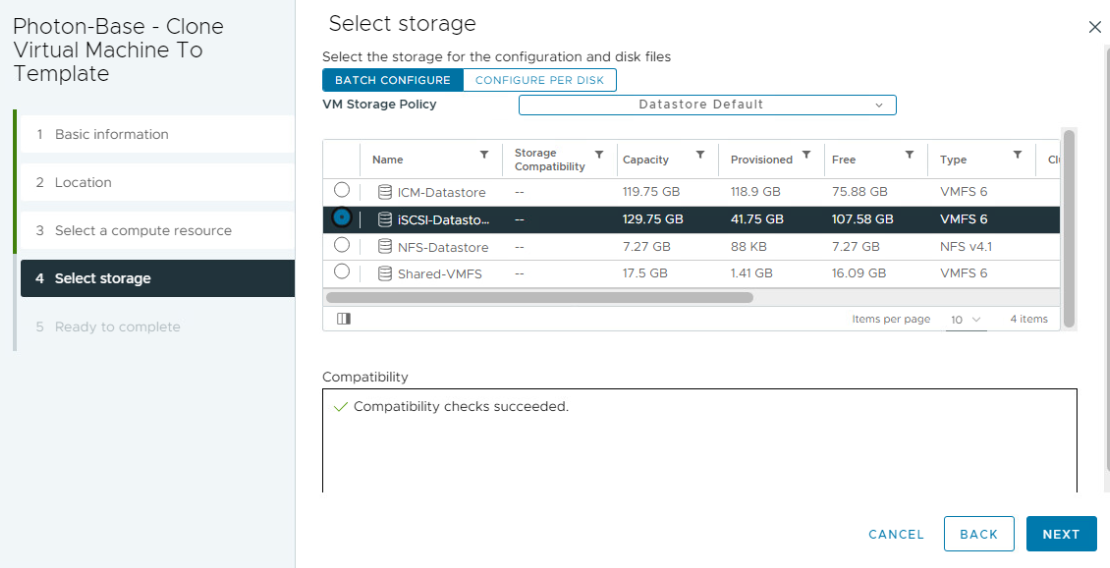Open the VM Storage Policy dropdown
The width and height of the screenshot is (1110, 568).
[708, 105]
